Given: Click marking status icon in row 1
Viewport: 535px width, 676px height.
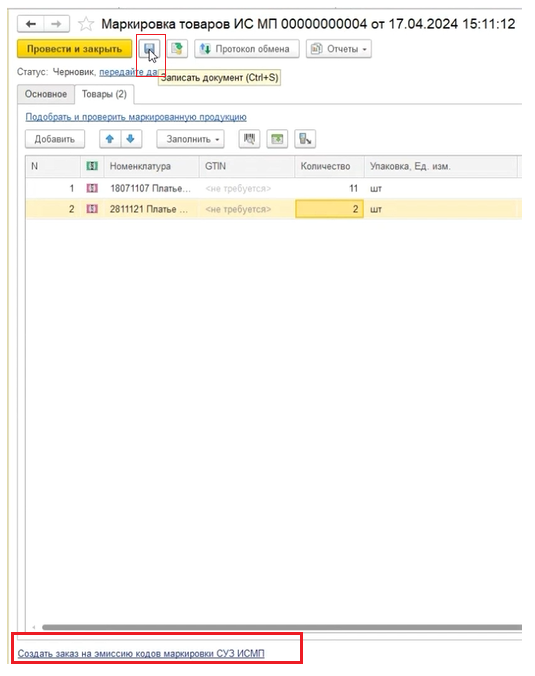Looking at the screenshot, I should coord(92,188).
